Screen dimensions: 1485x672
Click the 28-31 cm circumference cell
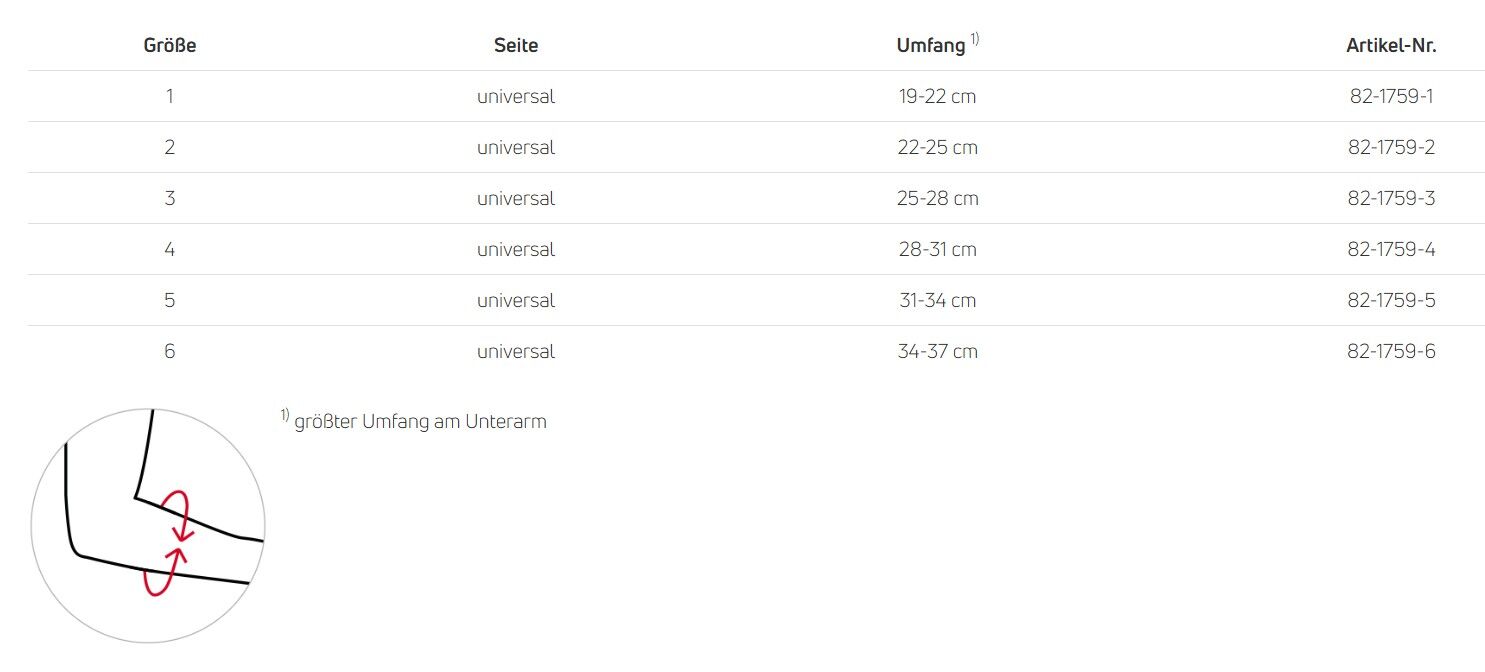click(937, 250)
